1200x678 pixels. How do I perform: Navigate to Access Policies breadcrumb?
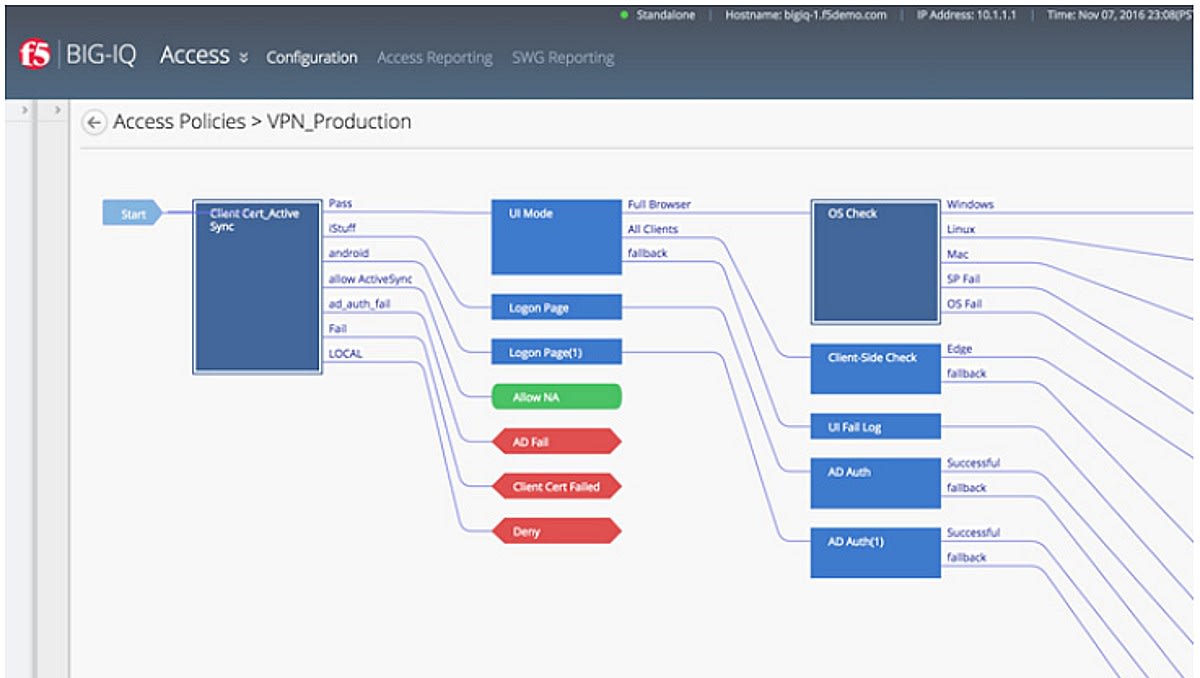[x=179, y=122]
